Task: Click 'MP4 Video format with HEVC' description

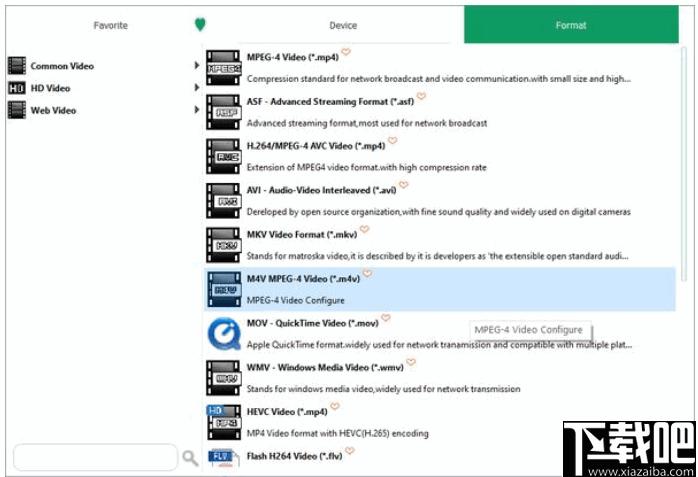Action: point(337,433)
